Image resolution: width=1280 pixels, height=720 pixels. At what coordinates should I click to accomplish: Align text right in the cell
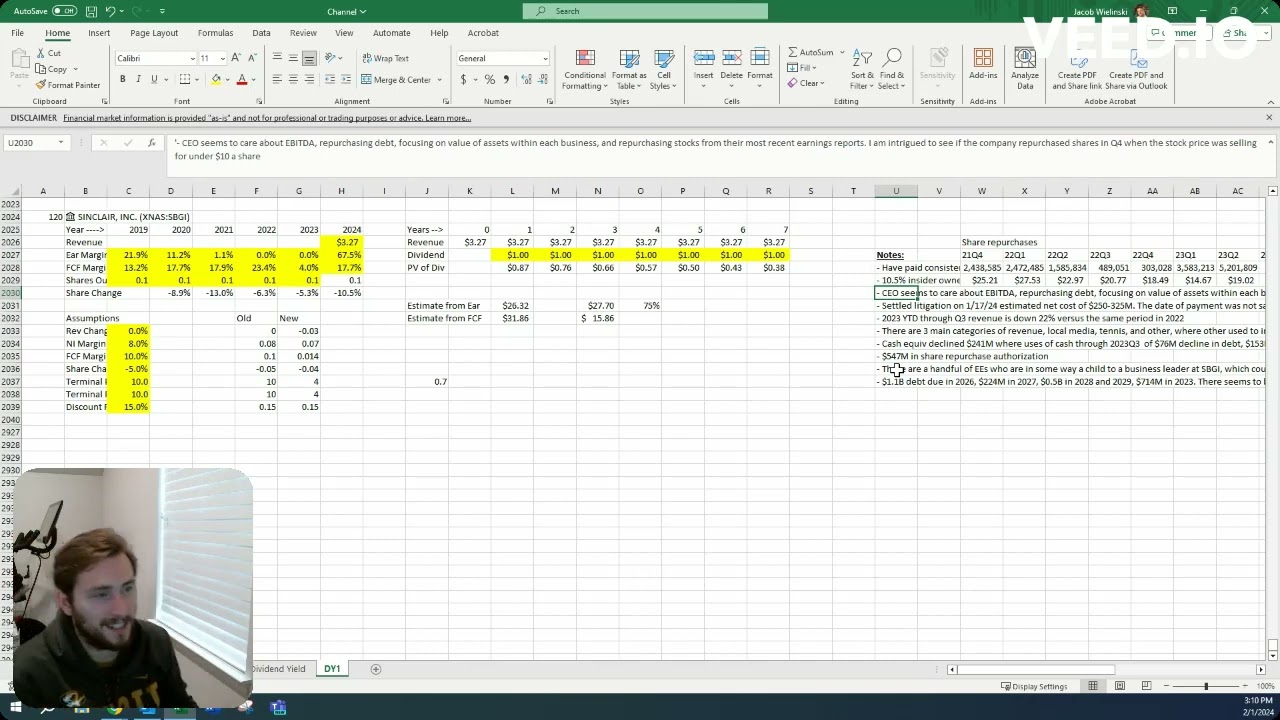point(309,79)
